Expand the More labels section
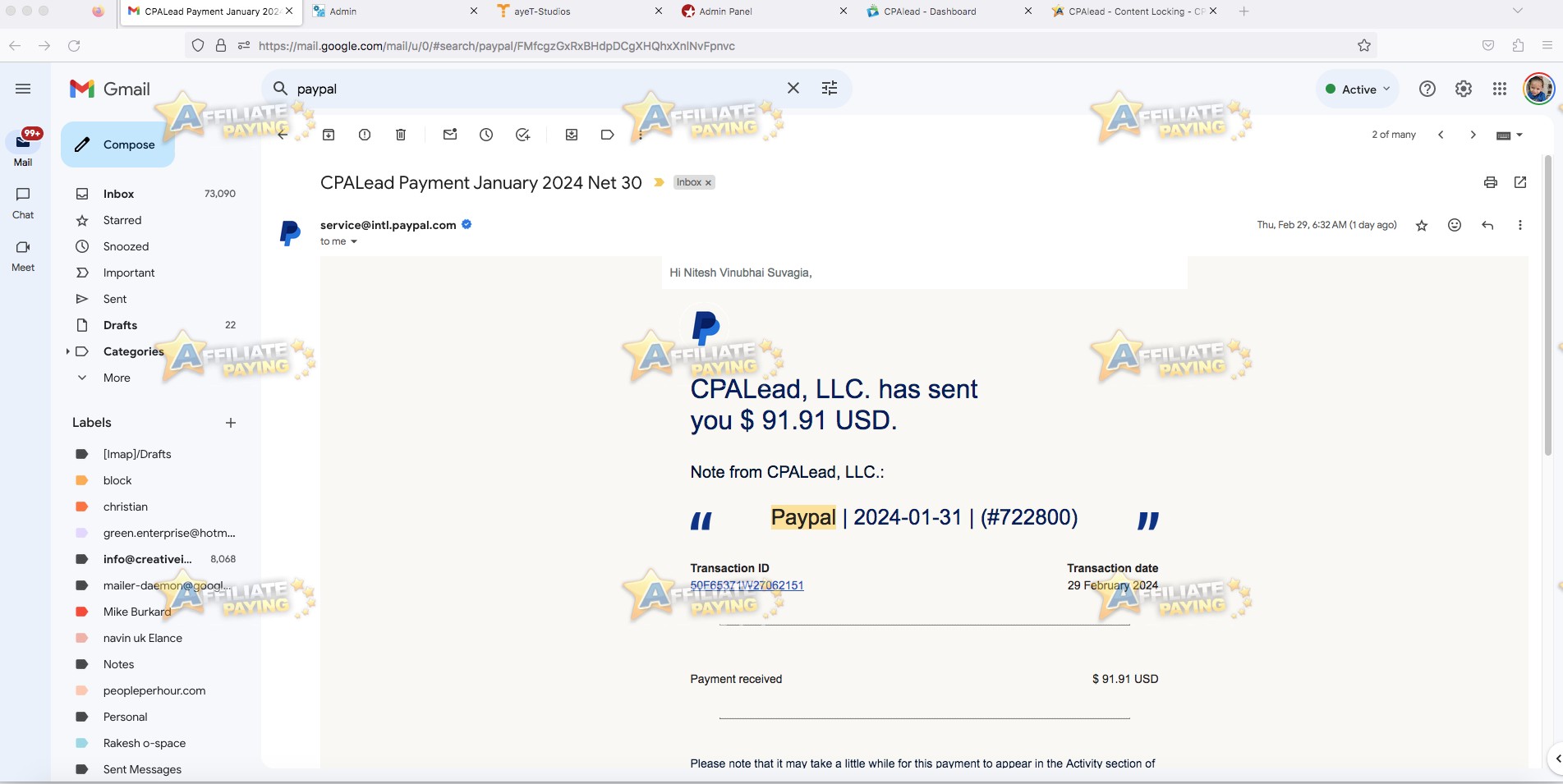Image resolution: width=1563 pixels, height=784 pixels. click(x=116, y=378)
